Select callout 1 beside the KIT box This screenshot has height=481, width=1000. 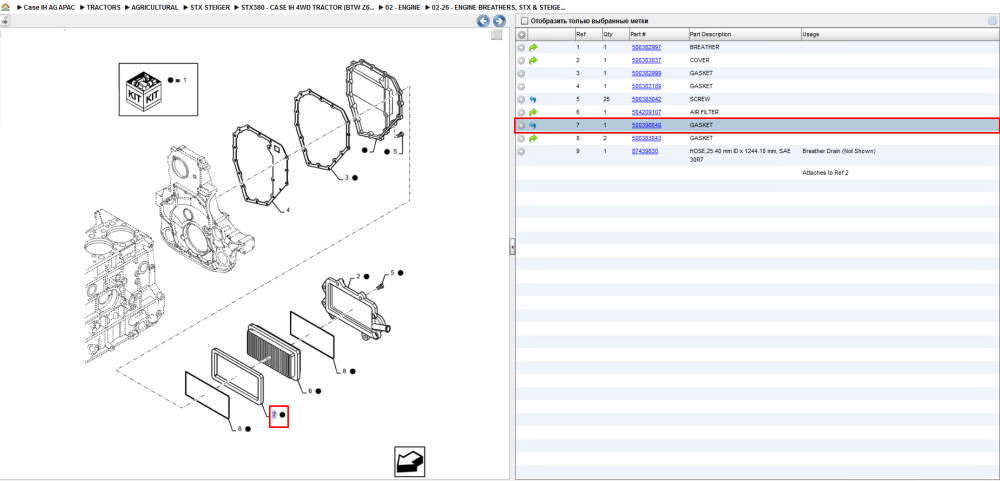[x=185, y=80]
